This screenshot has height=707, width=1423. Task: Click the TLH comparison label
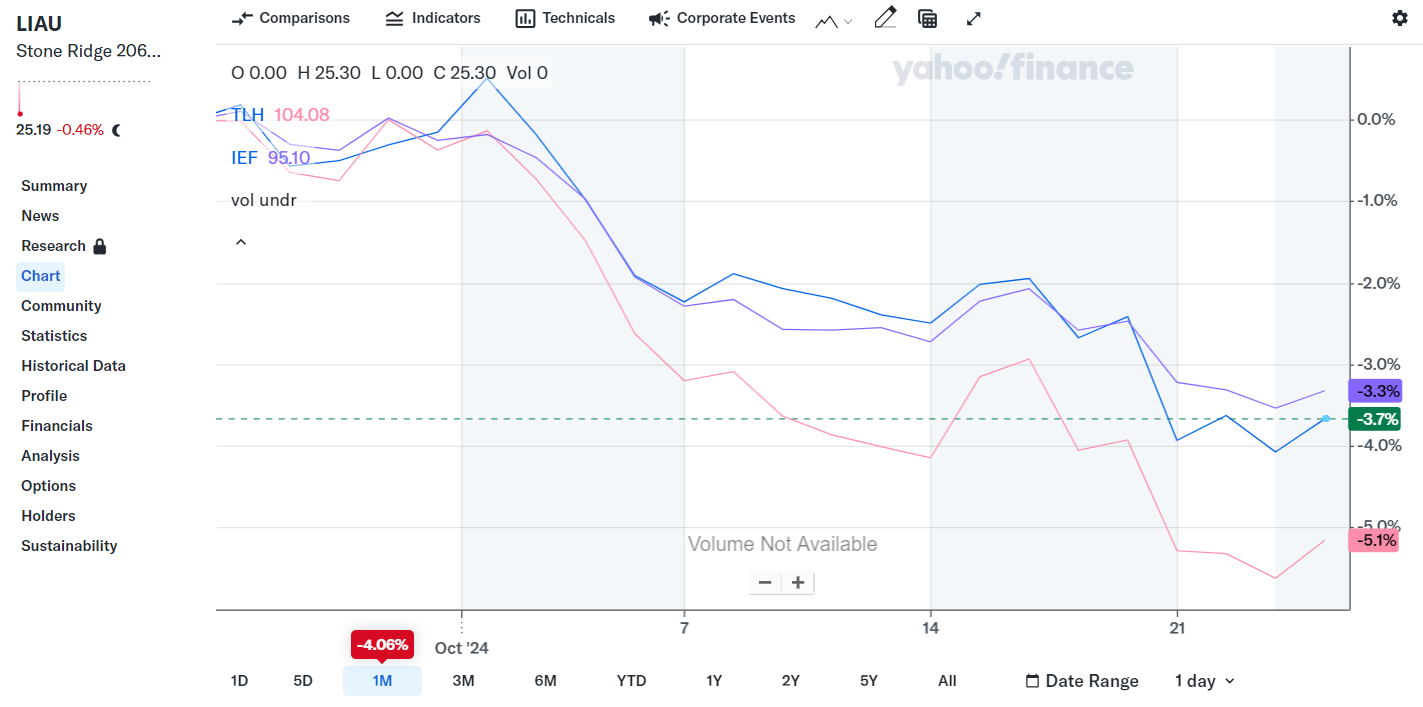(x=248, y=115)
